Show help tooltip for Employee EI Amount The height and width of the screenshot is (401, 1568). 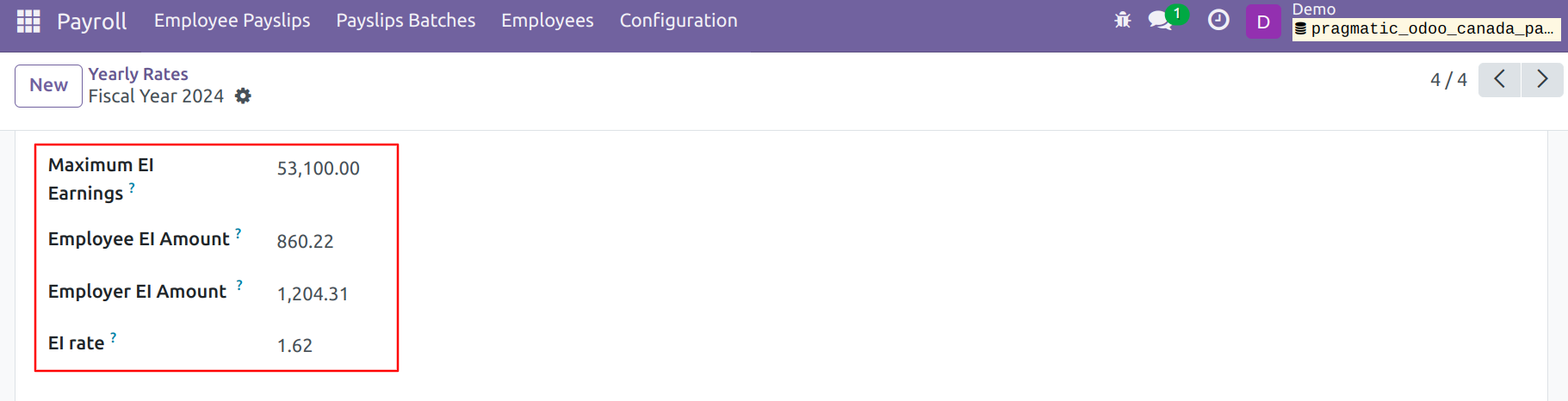pyautogui.click(x=239, y=233)
